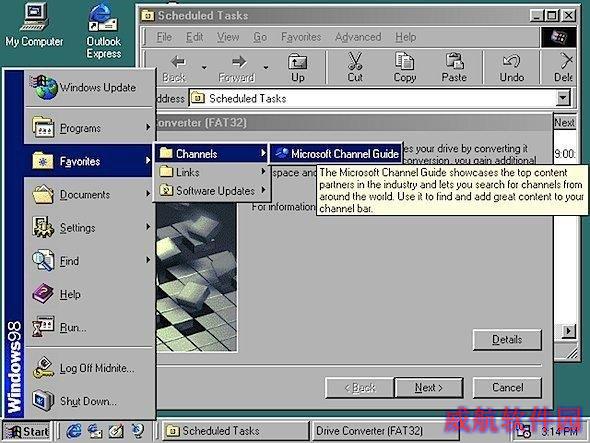
Task: Open the Advanced menu
Action: point(358,37)
